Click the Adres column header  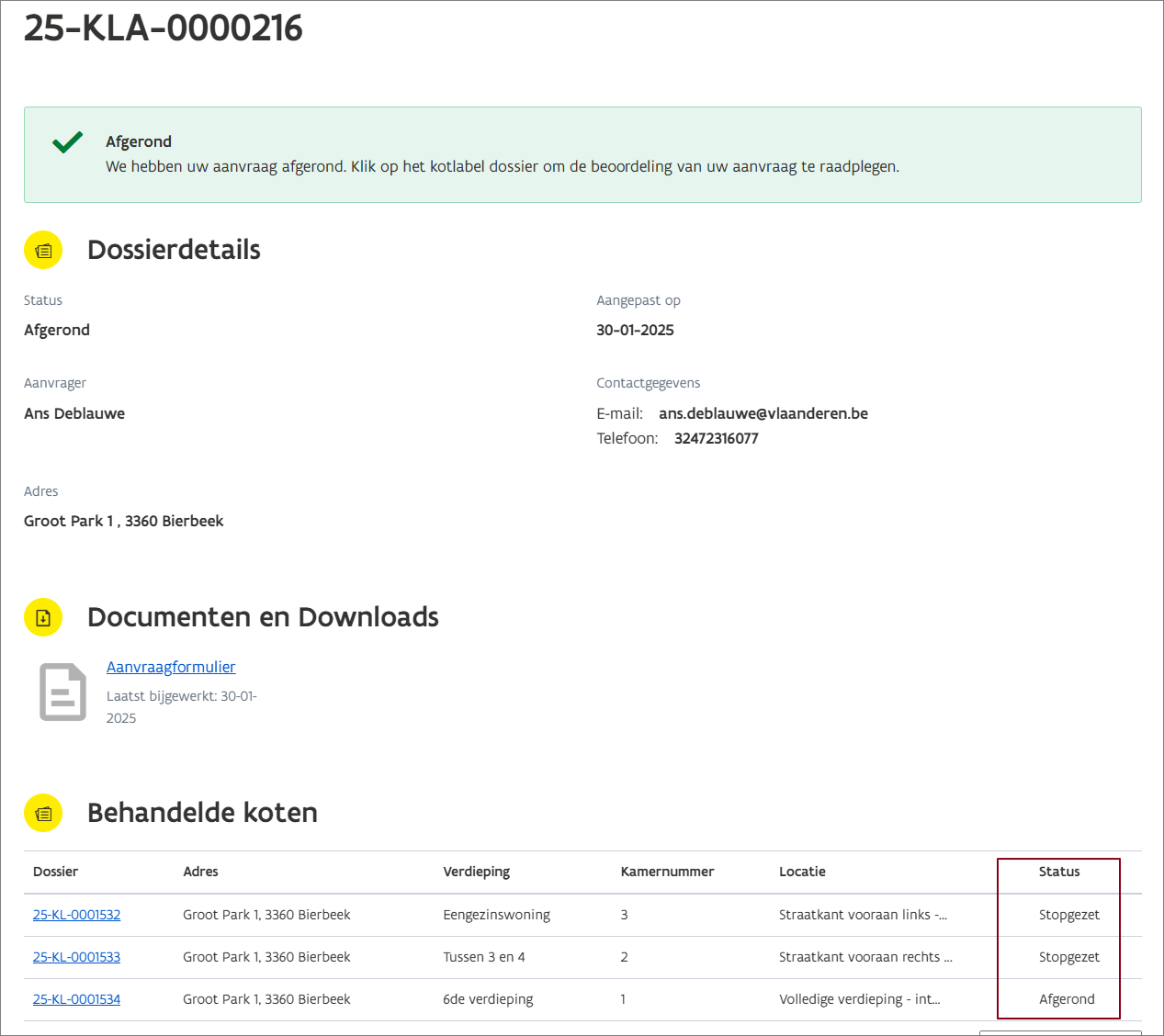[x=200, y=872]
